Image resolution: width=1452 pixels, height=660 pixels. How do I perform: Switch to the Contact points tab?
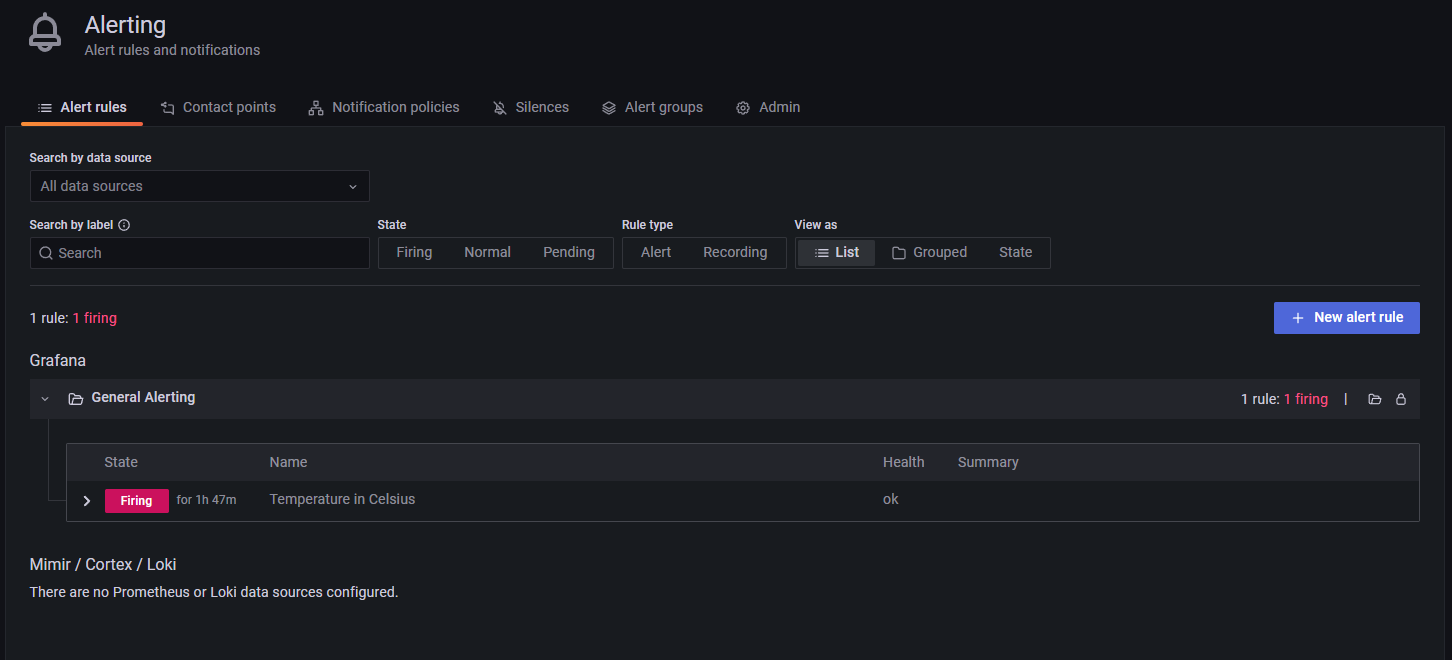click(218, 107)
